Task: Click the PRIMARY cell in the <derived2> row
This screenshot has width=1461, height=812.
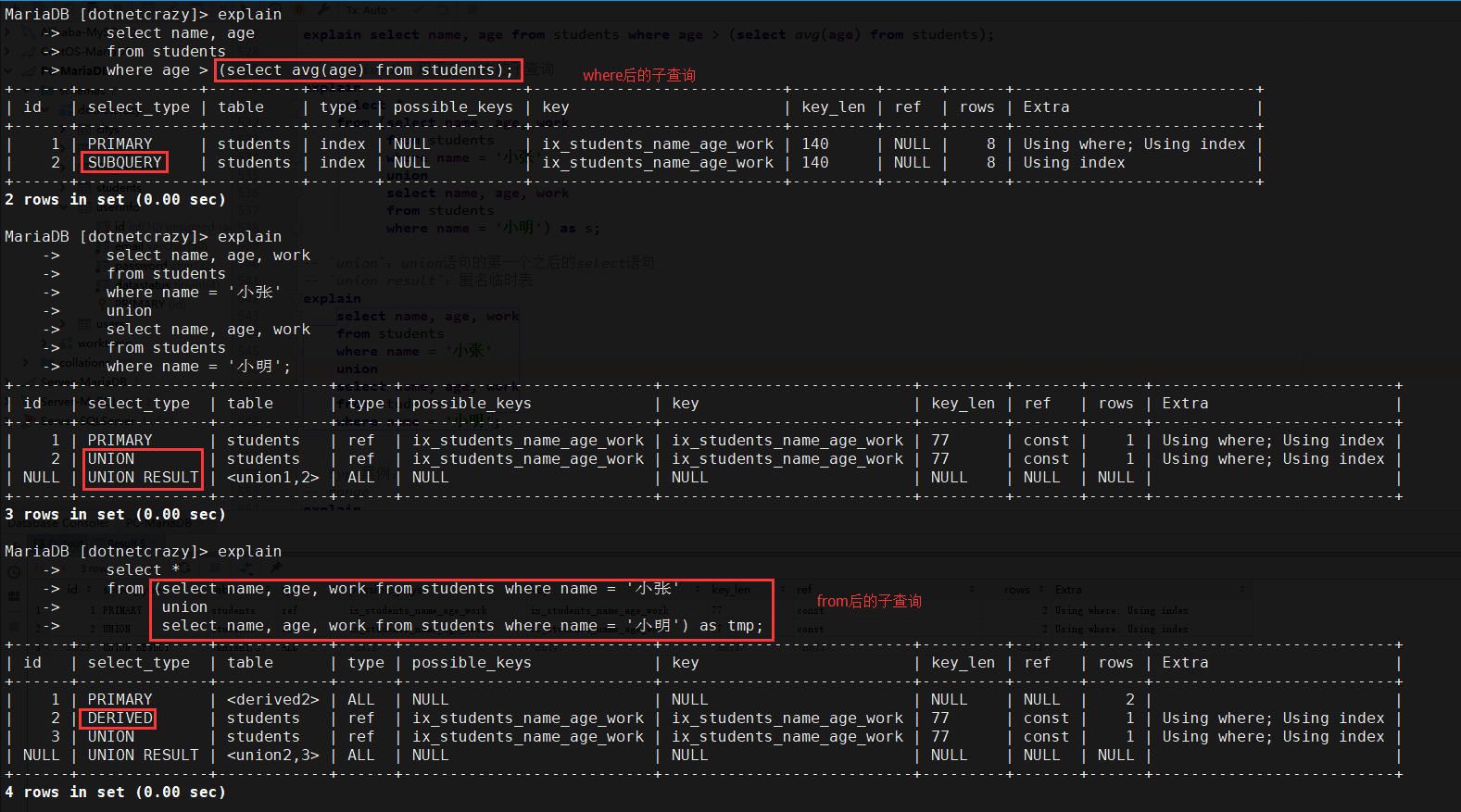Action: pos(120,700)
